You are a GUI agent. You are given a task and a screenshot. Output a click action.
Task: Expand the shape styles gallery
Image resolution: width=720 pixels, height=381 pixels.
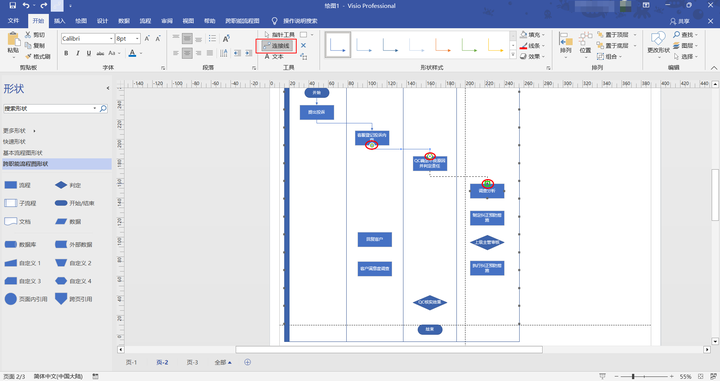[513, 55]
